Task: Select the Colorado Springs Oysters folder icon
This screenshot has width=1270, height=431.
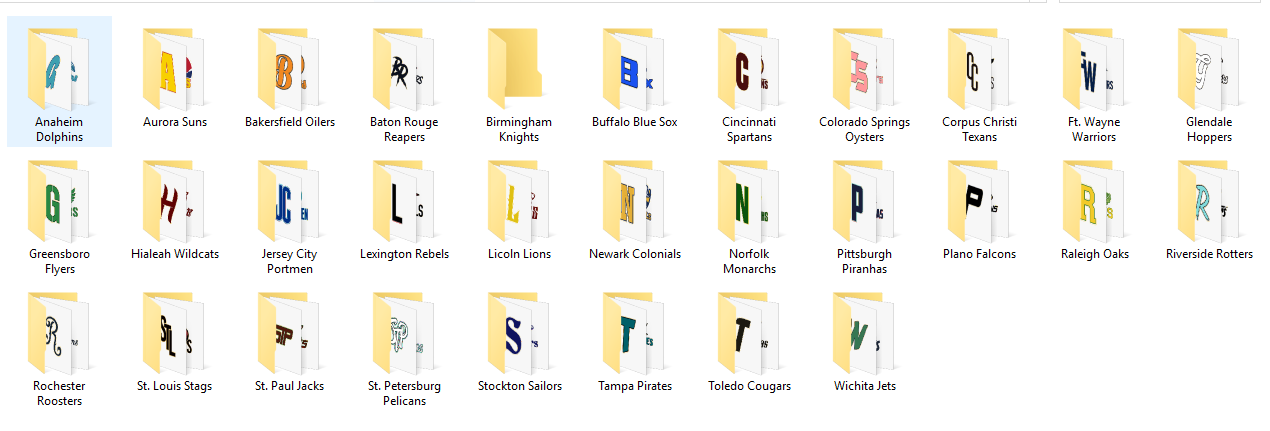Action: pos(864,69)
